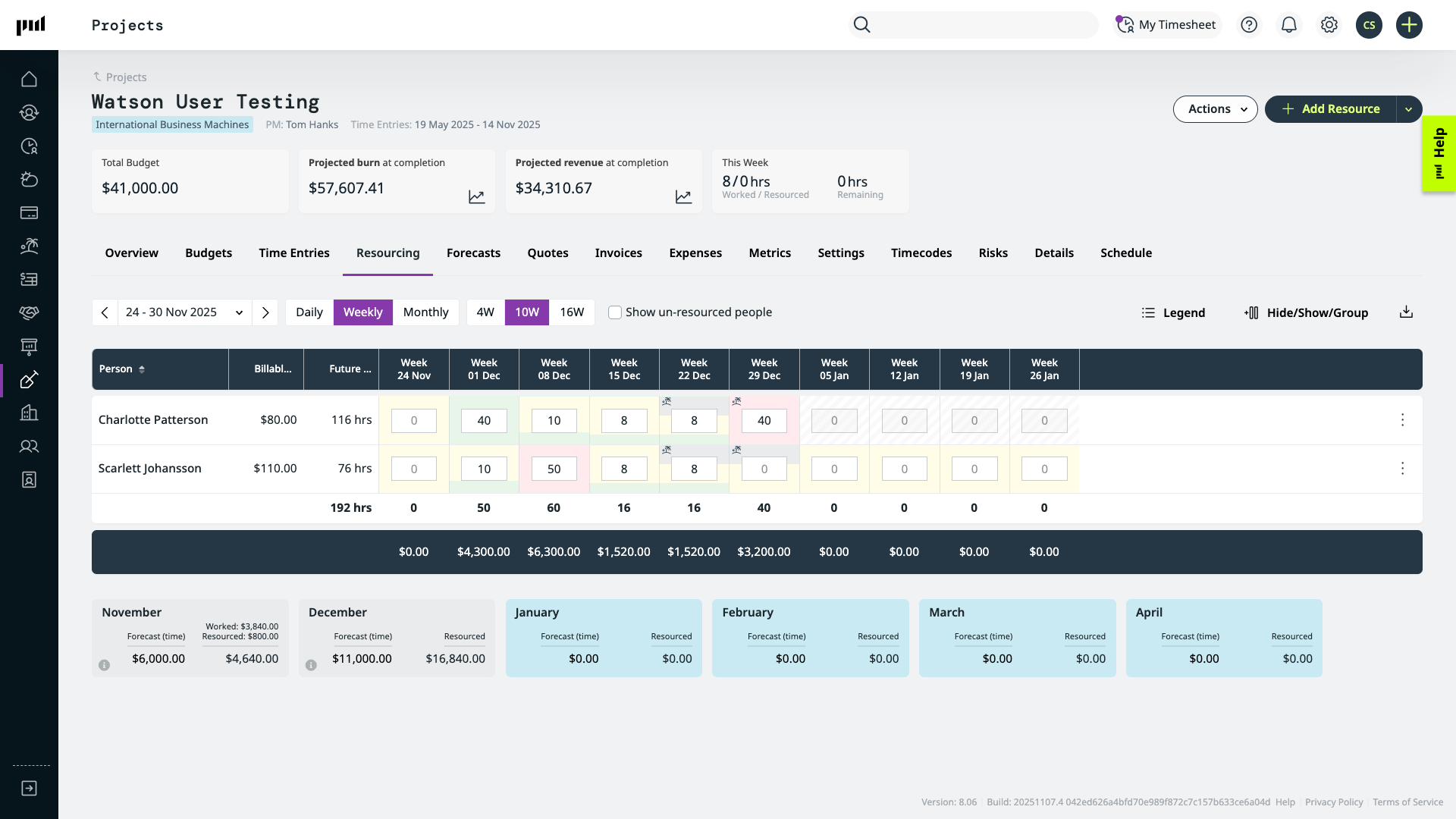The image size is (1456, 819).
Task: Click the projected revenue chart icon
Action: pos(683,197)
